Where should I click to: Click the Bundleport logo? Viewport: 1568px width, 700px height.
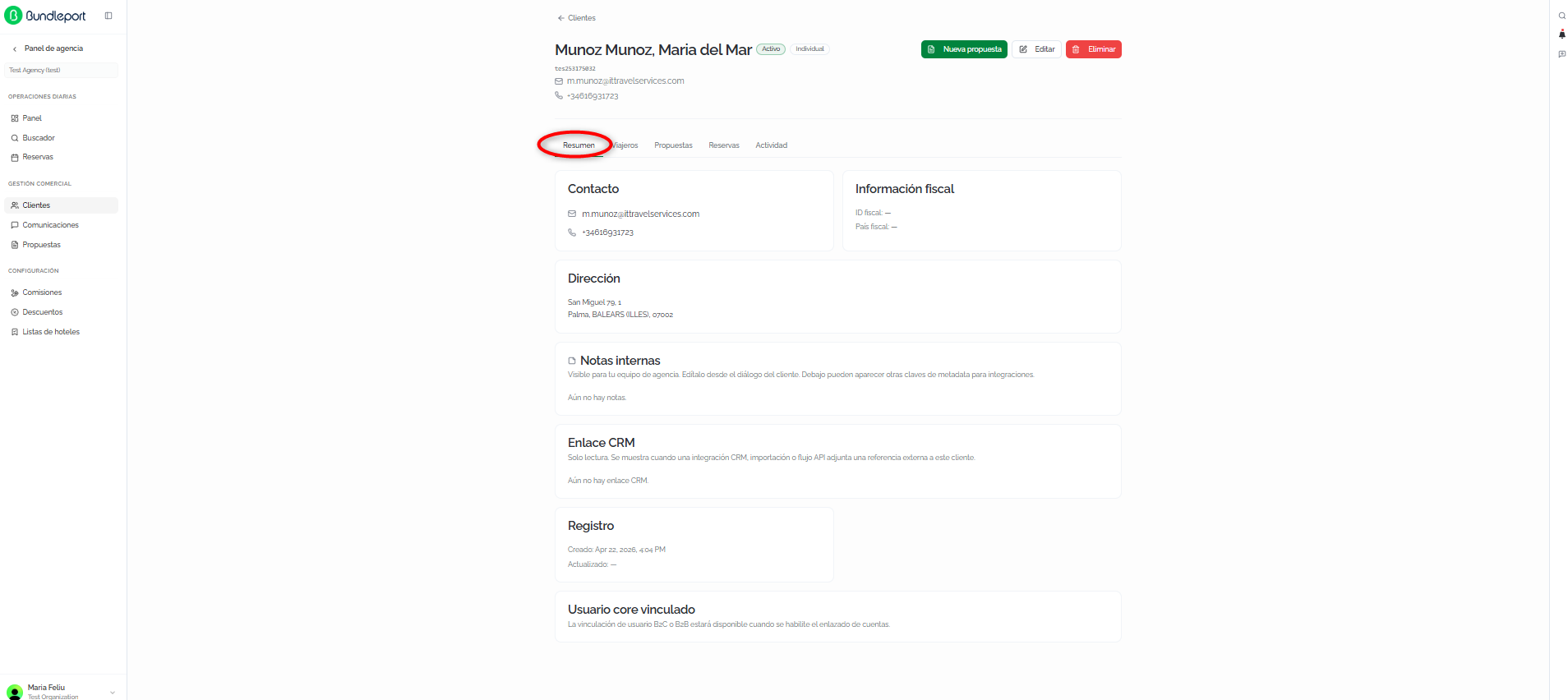coord(45,16)
